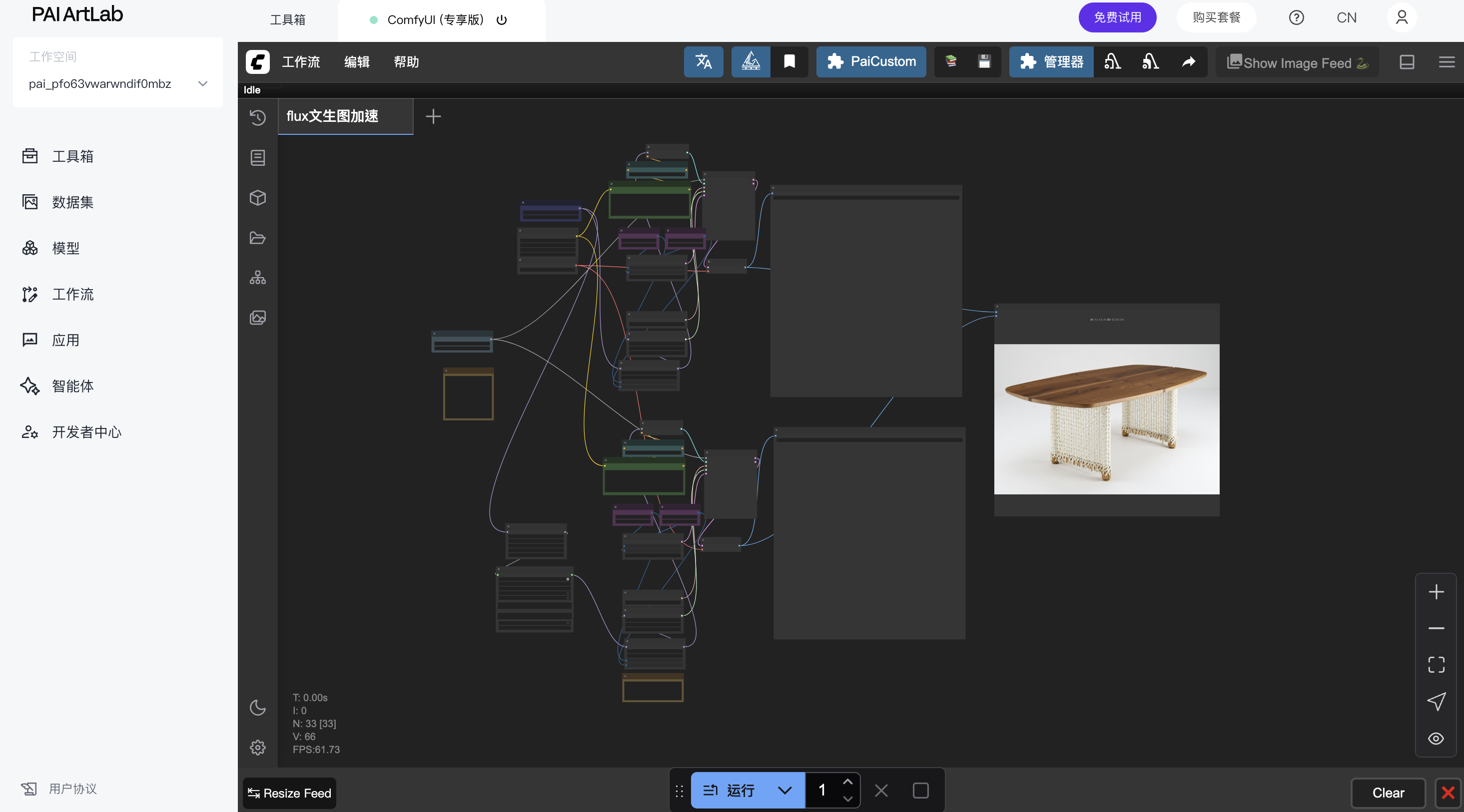Expand the workspace selection dropdown
The height and width of the screenshot is (812, 1464).
[202, 84]
